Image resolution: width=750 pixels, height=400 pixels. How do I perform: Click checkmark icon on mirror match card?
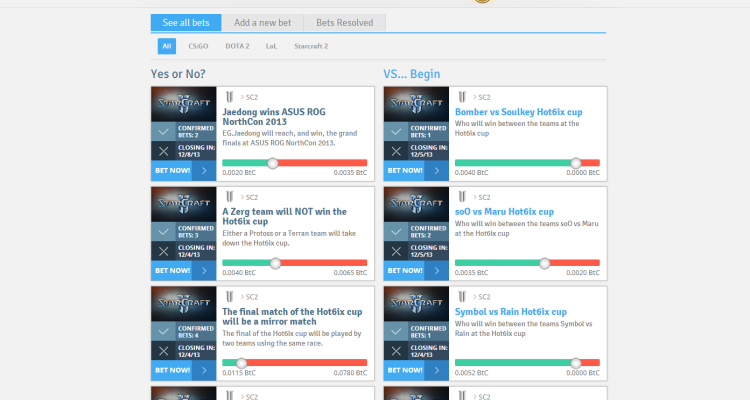click(164, 332)
